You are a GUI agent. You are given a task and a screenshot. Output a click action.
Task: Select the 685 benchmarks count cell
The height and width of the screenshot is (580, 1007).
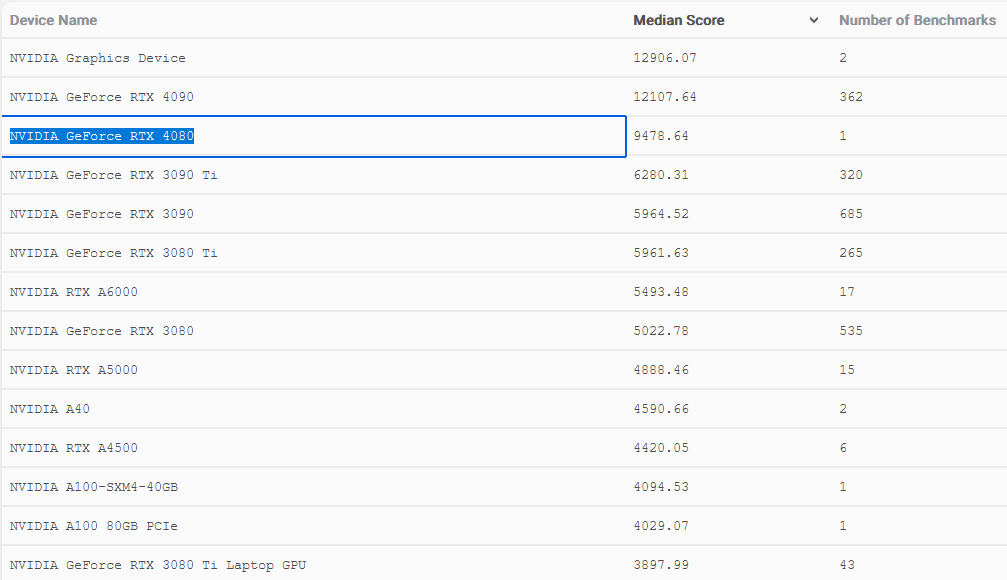click(x=851, y=214)
